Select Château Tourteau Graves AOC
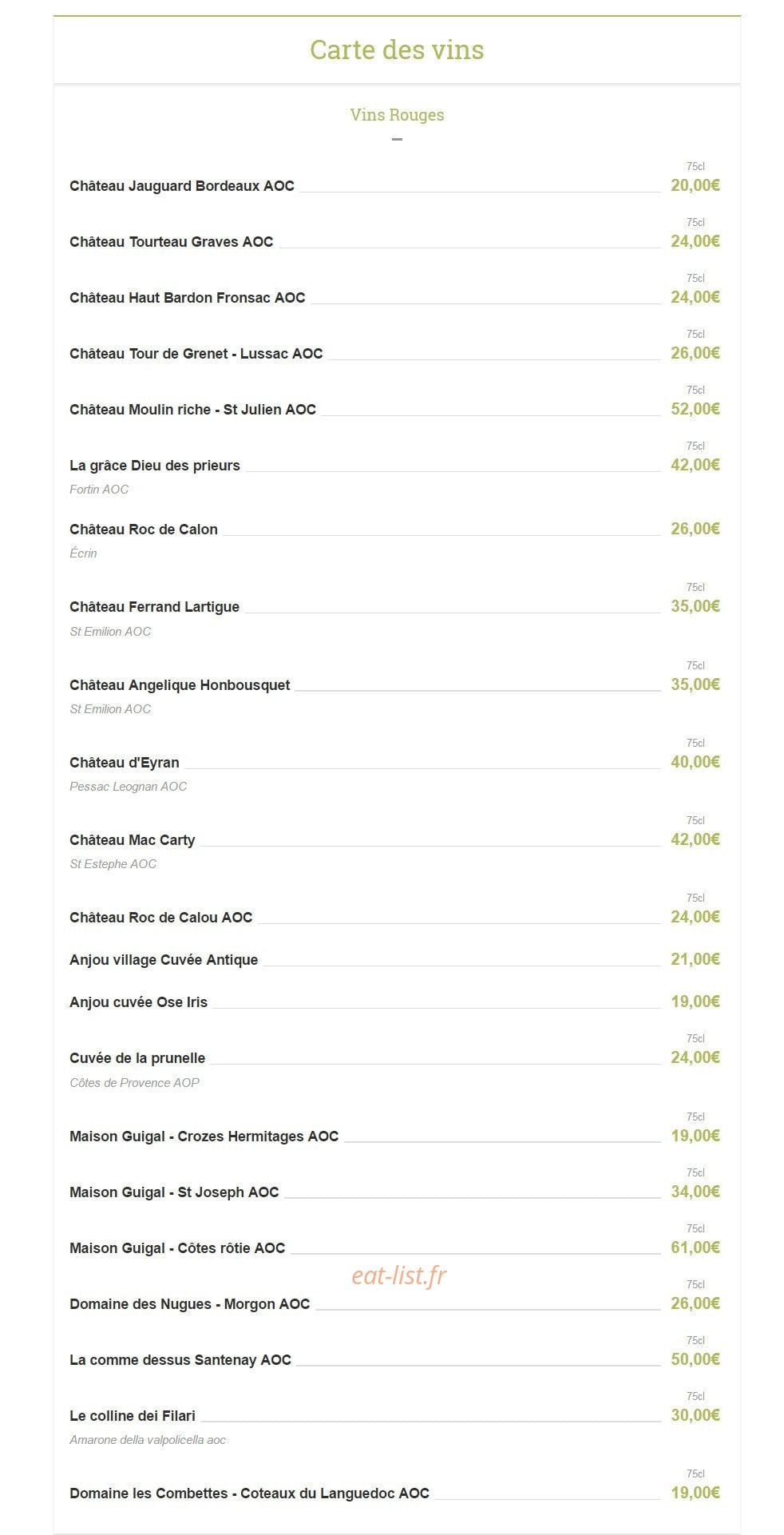This screenshot has width=784, height=1535. point(172,242)
